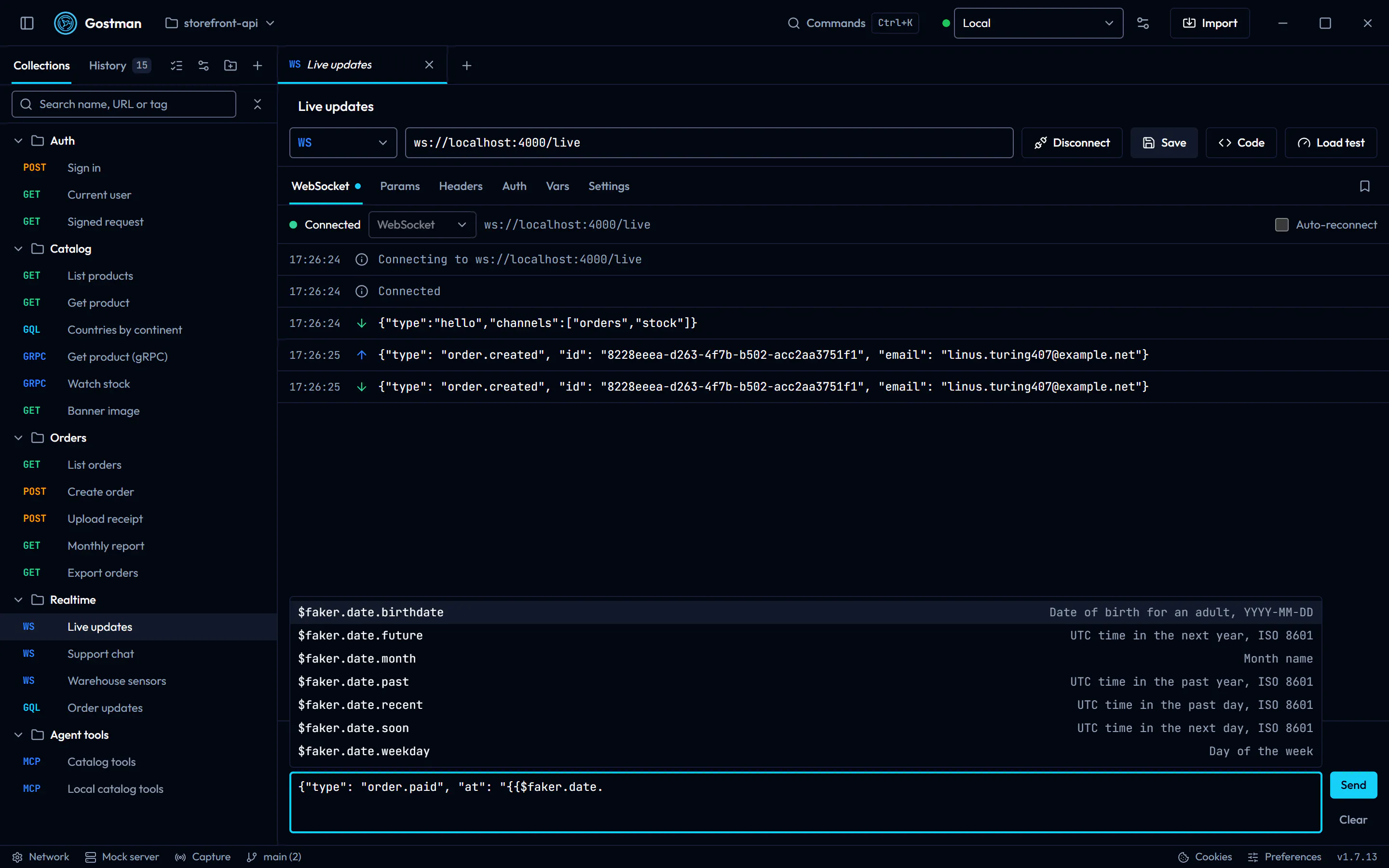Open the main (2) git branch indicator
The height and width of the screenshot is (868, 1389).
coord(274,856)
